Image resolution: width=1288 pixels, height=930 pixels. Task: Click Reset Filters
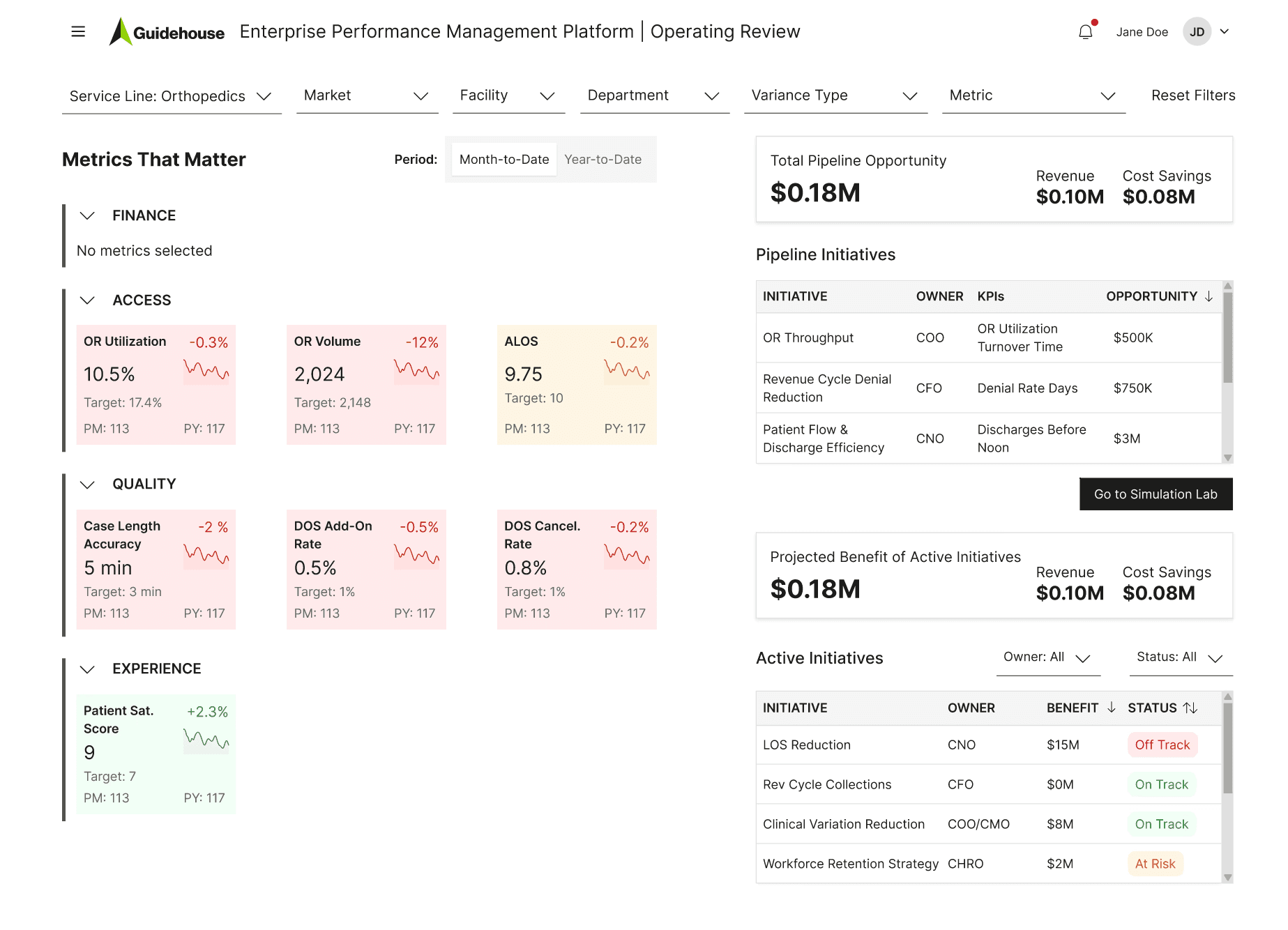click(1192, 96)
